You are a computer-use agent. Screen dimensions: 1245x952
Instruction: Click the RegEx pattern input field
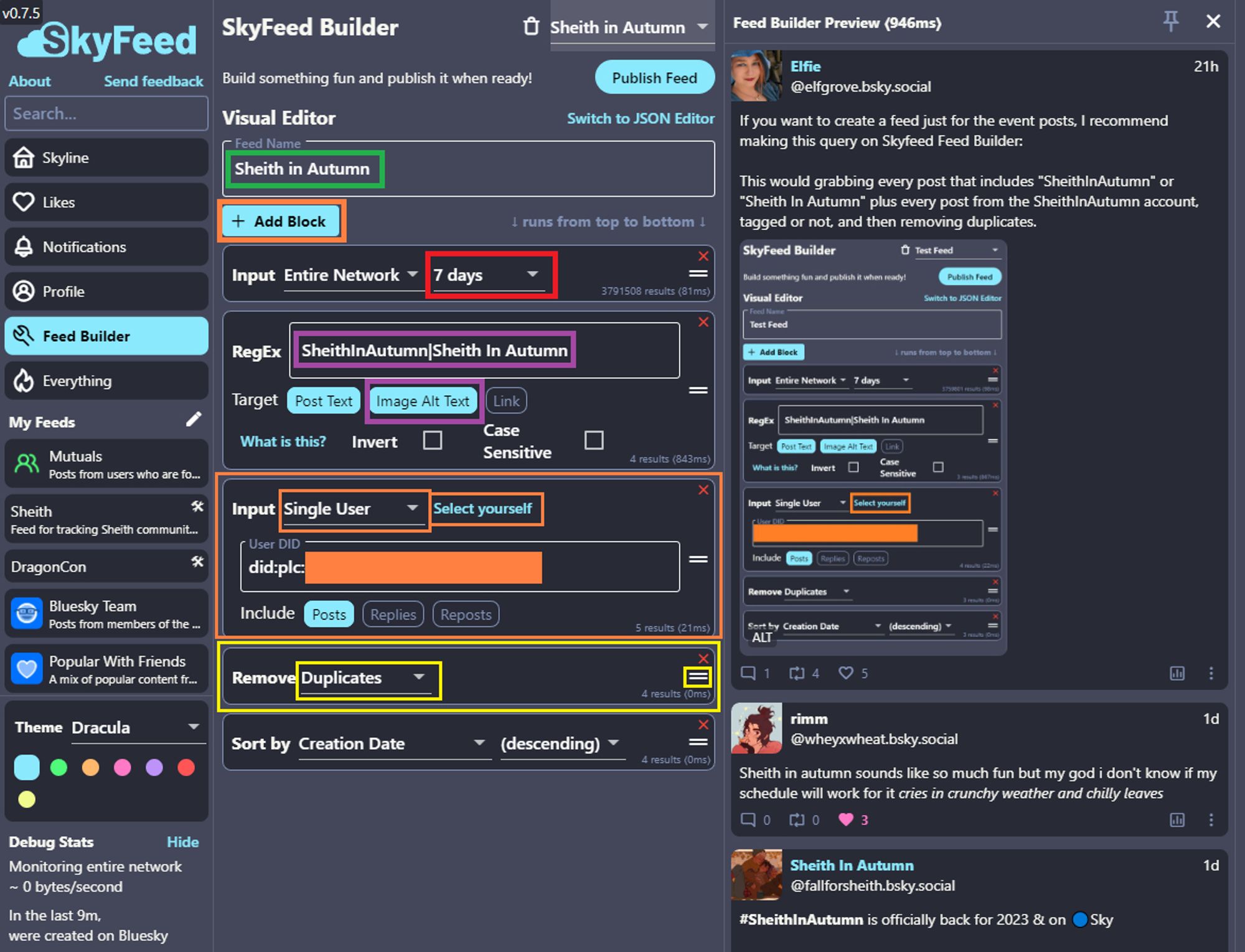coord(484,351)
